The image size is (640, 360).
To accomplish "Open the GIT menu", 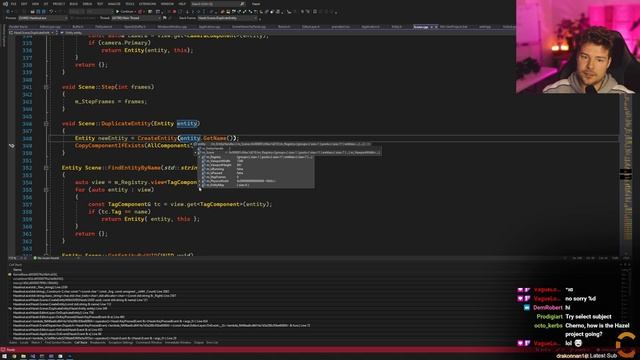I will point(46,4).
